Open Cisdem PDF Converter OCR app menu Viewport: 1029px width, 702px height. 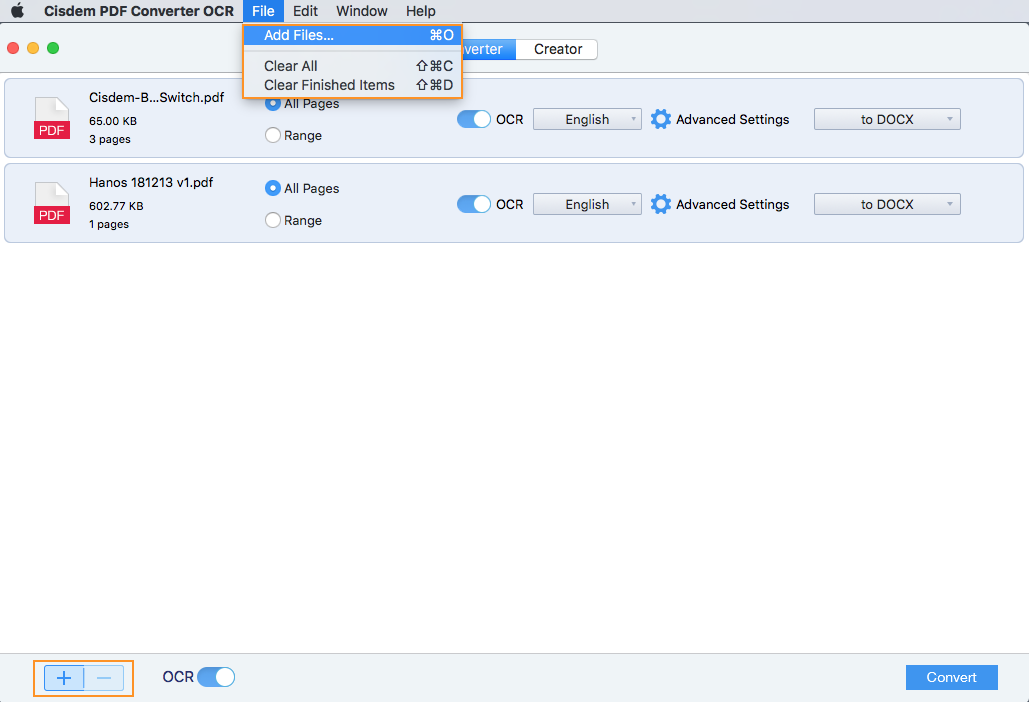click(138, 10)
